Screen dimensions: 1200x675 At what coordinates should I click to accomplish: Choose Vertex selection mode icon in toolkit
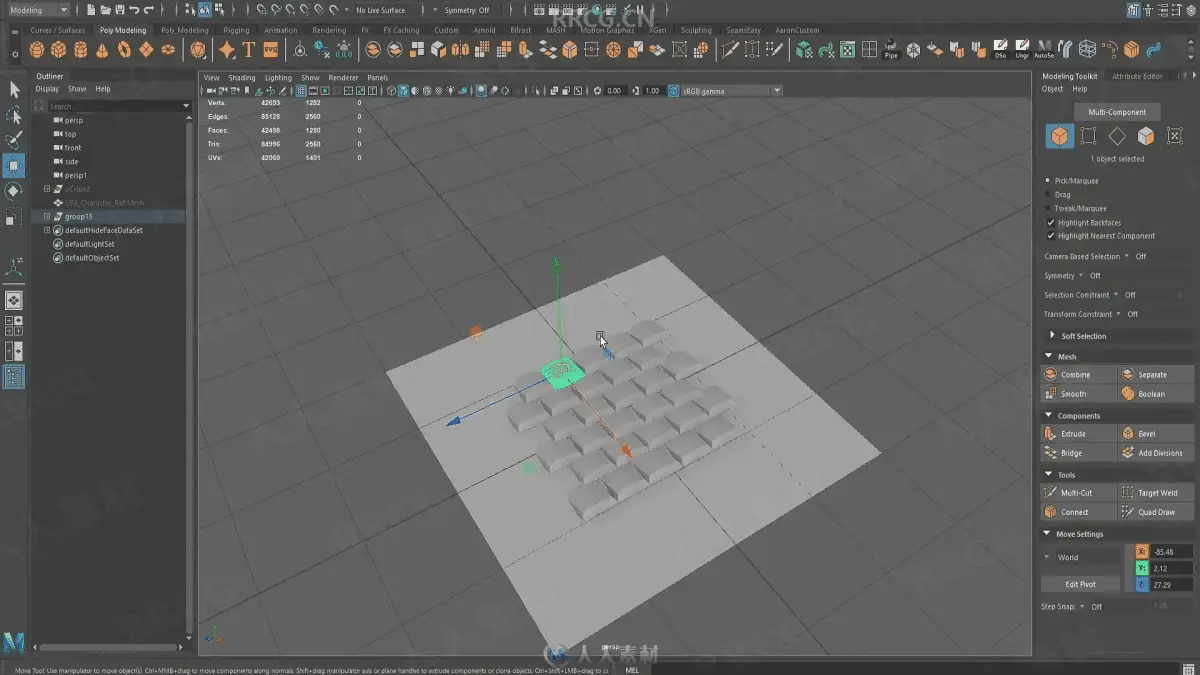click(1089, 136)
